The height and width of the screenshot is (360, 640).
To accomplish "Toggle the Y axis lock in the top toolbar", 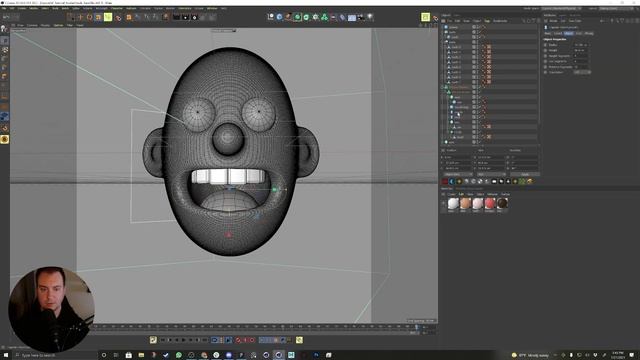I will click(x=146, y=17).
